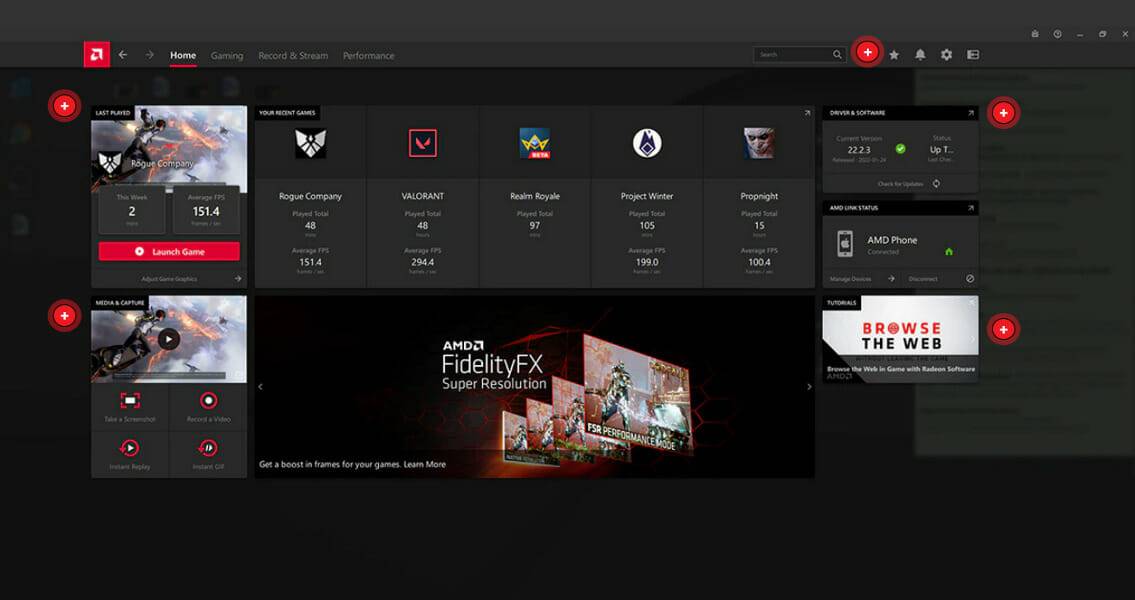1135x600 pixels.
Task: Open Manage Devices
Action: 851,279
